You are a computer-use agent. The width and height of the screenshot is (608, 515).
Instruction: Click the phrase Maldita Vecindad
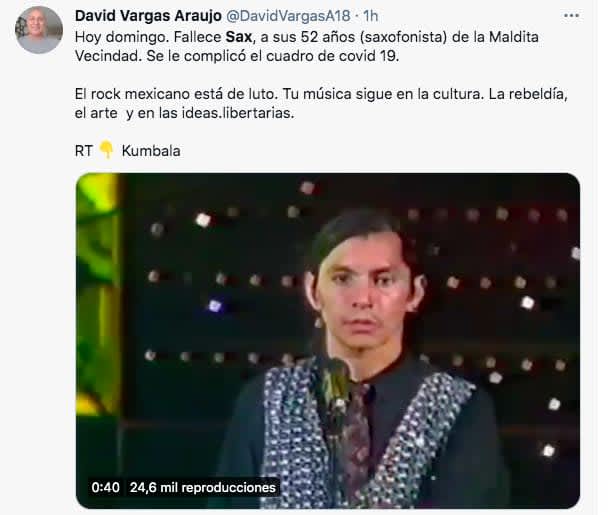tap(306, 47)
